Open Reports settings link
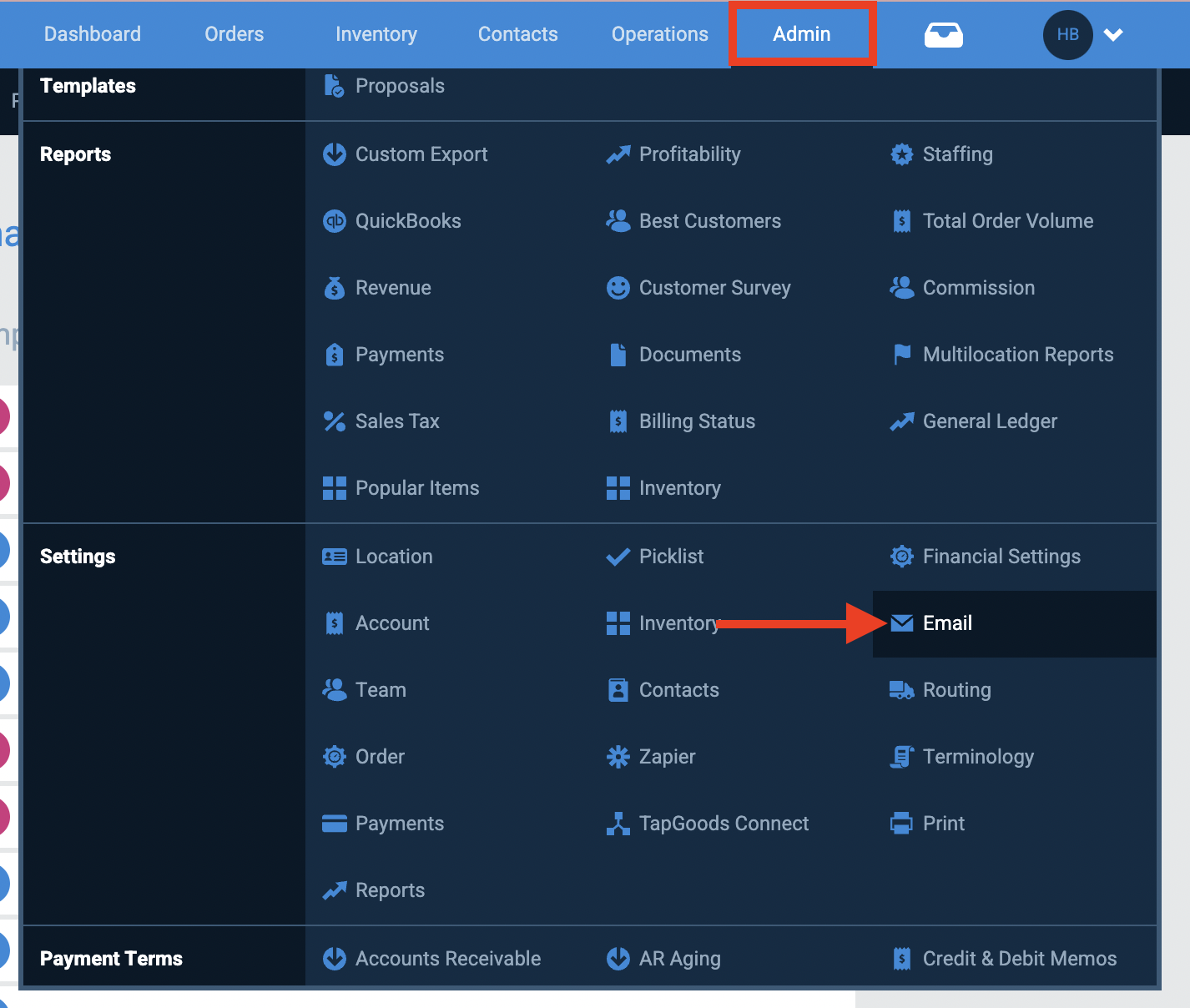Viewport: 1190px width, 1008px height. click(x=390, y=890)
